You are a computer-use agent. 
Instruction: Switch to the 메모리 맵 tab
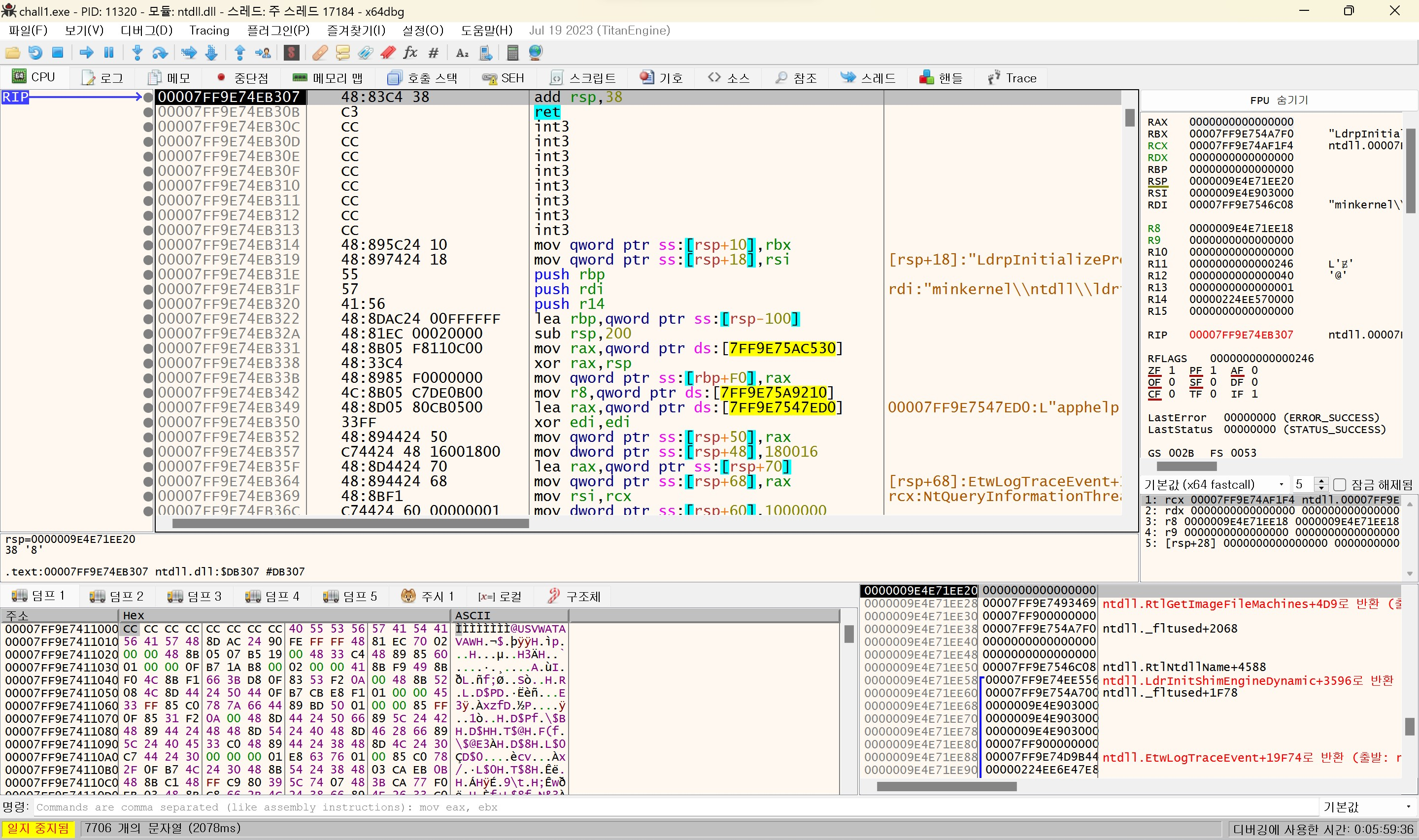328,77
